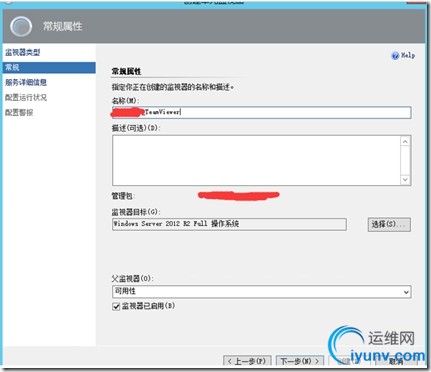Click the description box scroll up arrow
Viewport: 431px width, 372px height.
(x=405, y=142)
